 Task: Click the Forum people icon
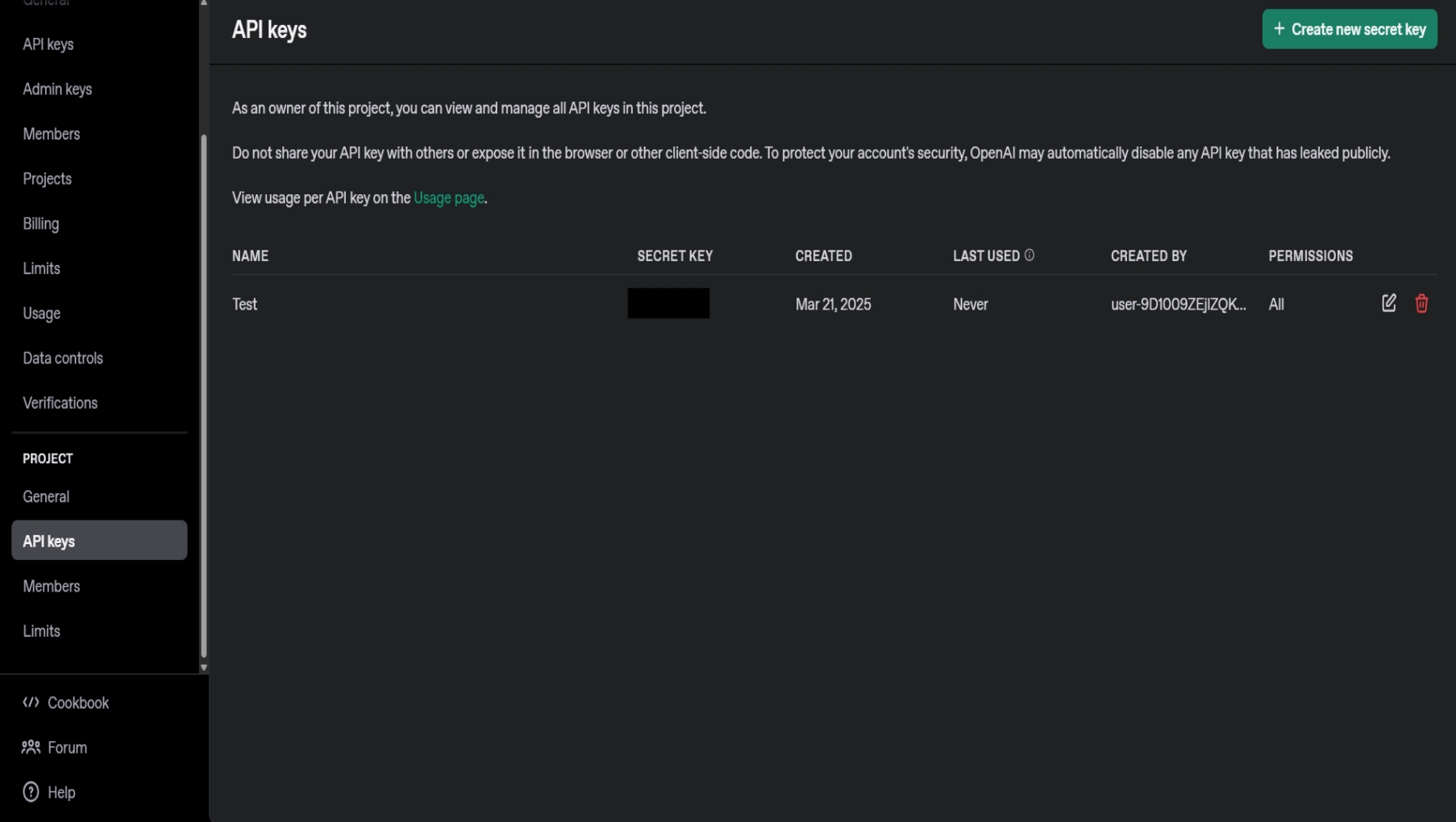[x=31, y=747]
